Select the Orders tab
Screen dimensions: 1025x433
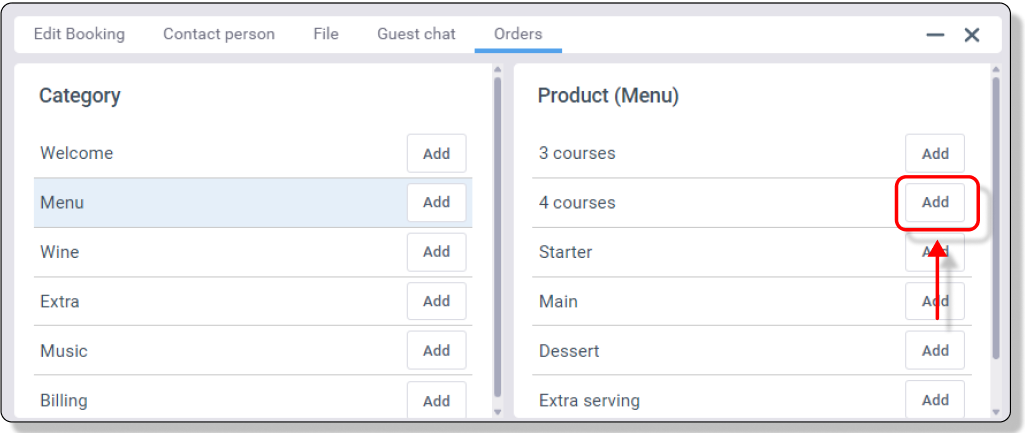point(518,34)
